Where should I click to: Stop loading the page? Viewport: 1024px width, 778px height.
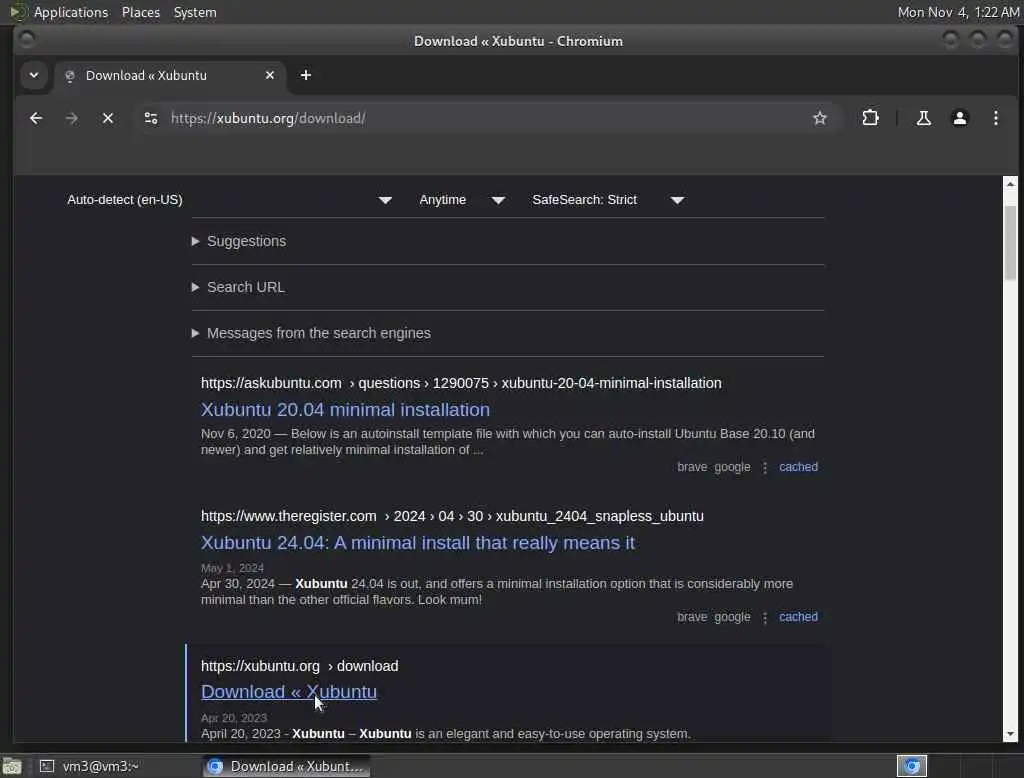pyautogui.click(x=108, y=118)
